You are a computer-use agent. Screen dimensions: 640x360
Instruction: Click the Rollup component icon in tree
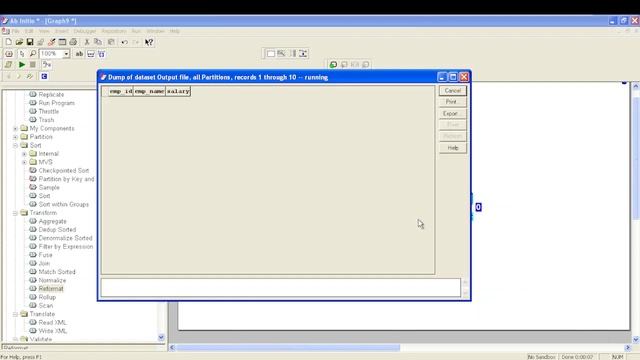pos(33,297)
